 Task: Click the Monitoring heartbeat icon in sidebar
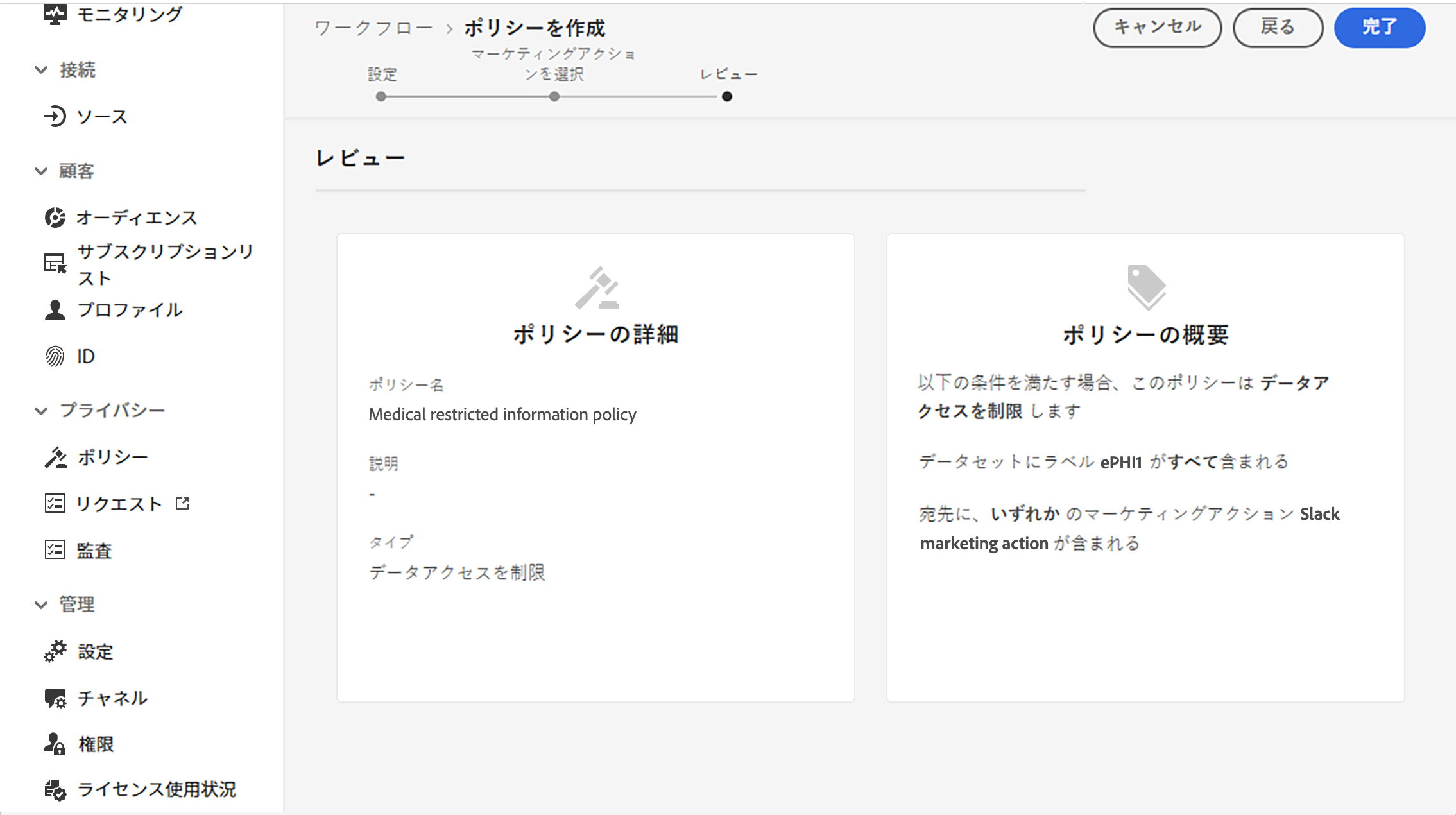pos(55,14)
